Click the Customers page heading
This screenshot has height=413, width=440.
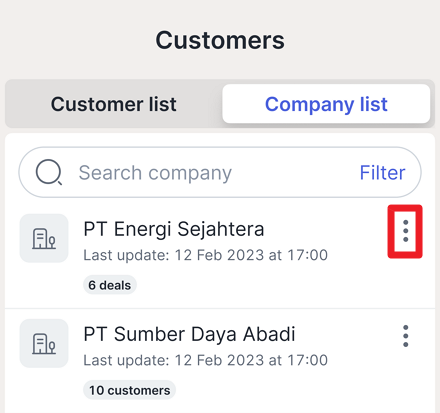(220, 40)
